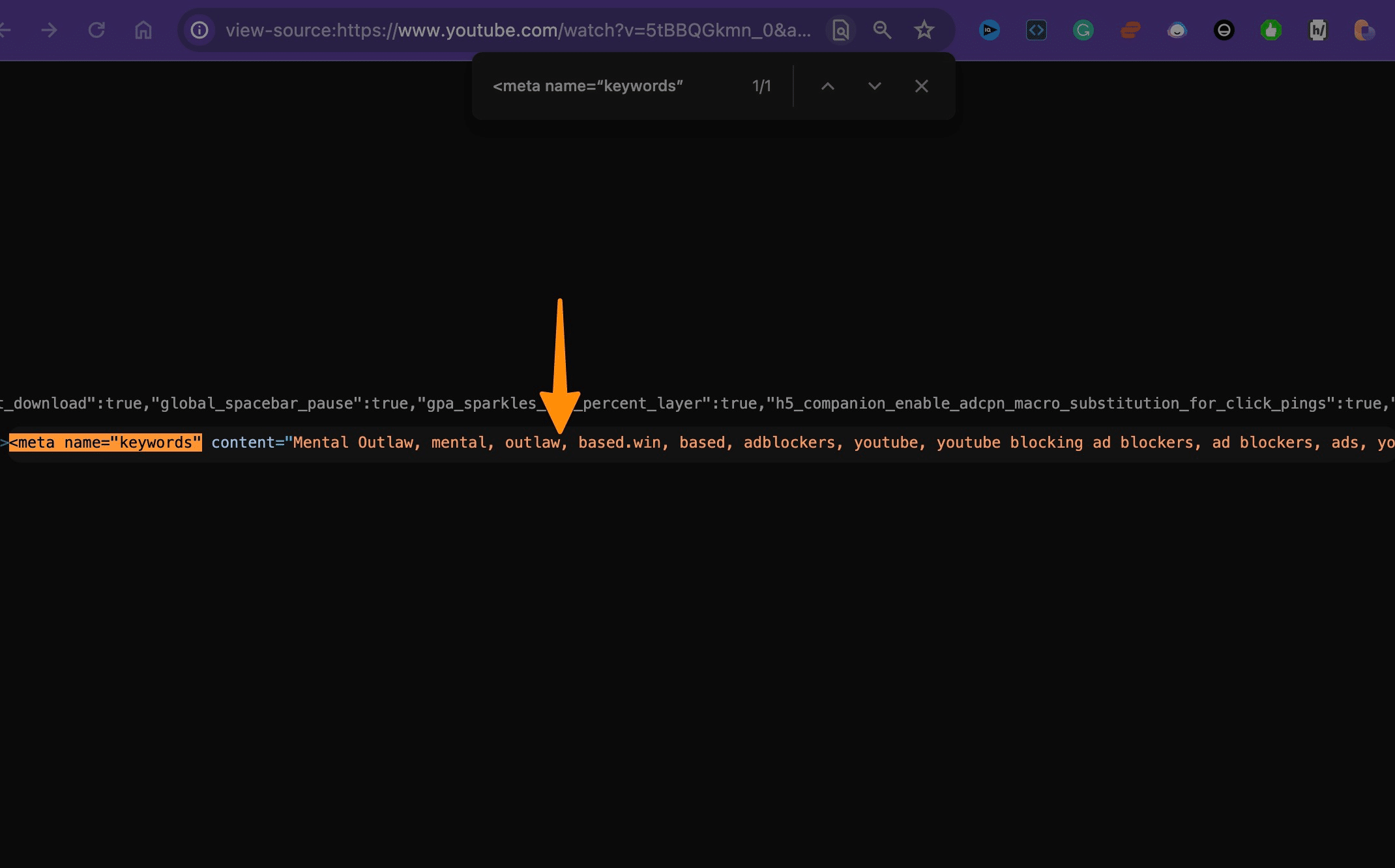Click 'h5_companion_enable_adcpn_macro_substitution_for_click_pings' text
Image resolution: width=1395 pixels, height=868 pixels.
(1051, 403)
